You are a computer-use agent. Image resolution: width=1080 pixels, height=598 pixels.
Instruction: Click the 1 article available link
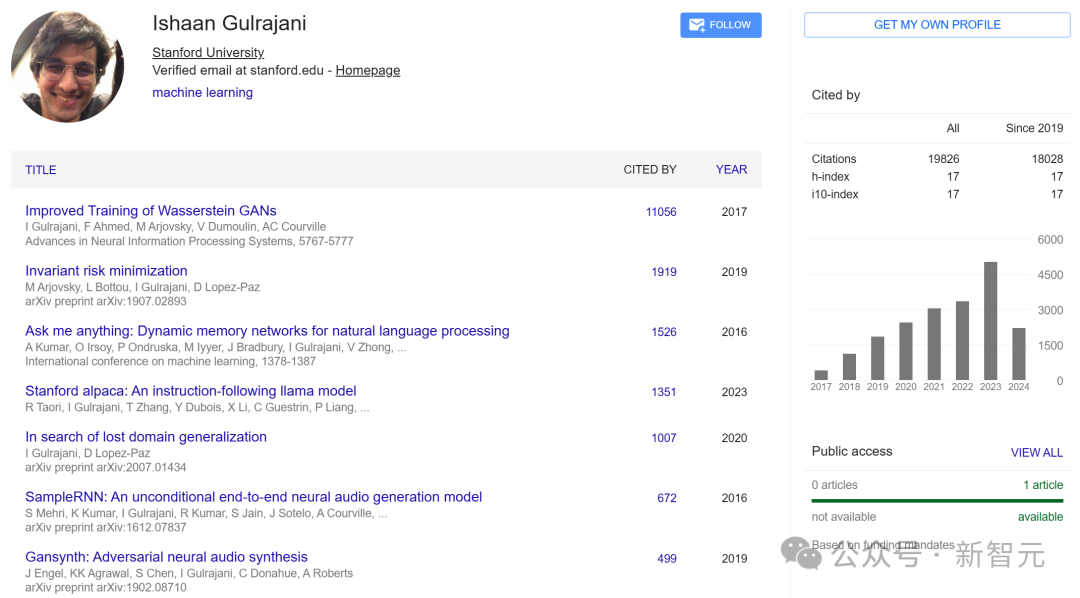click(1043, 485)
